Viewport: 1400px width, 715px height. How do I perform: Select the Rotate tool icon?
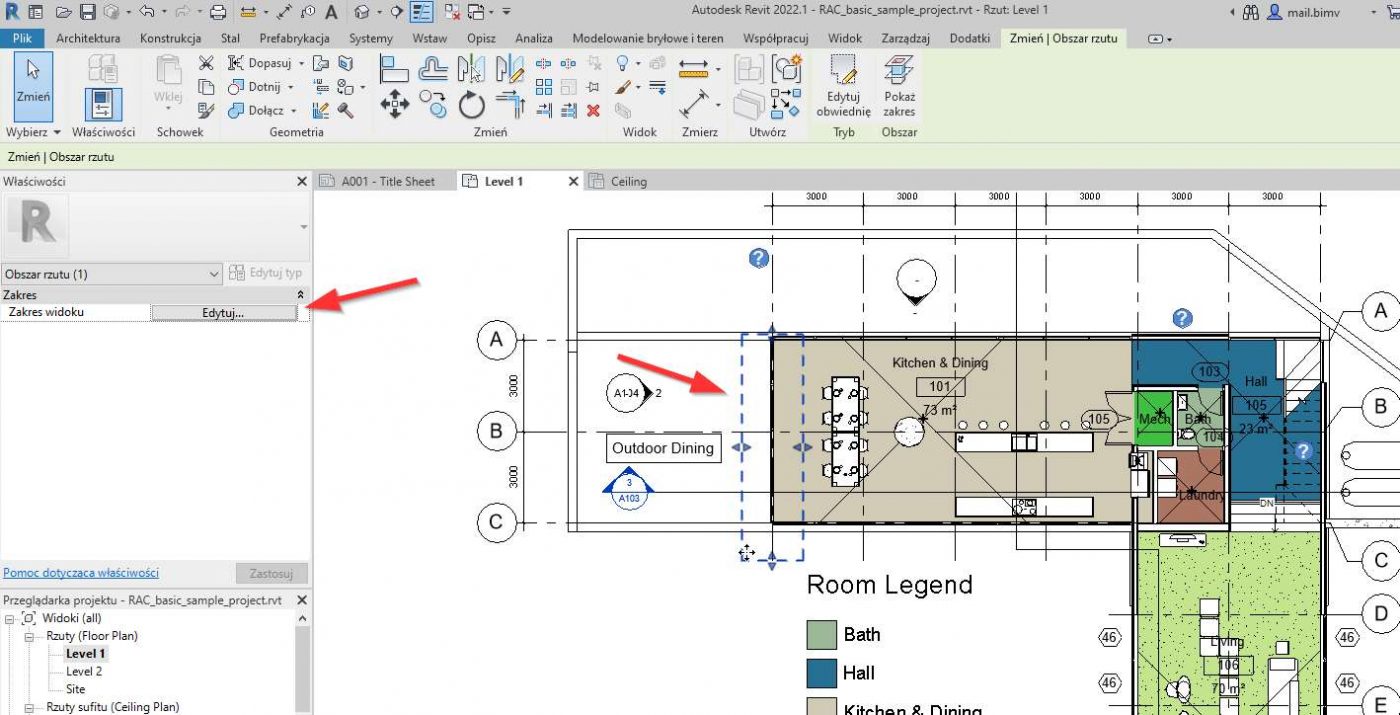click(471, 104)
